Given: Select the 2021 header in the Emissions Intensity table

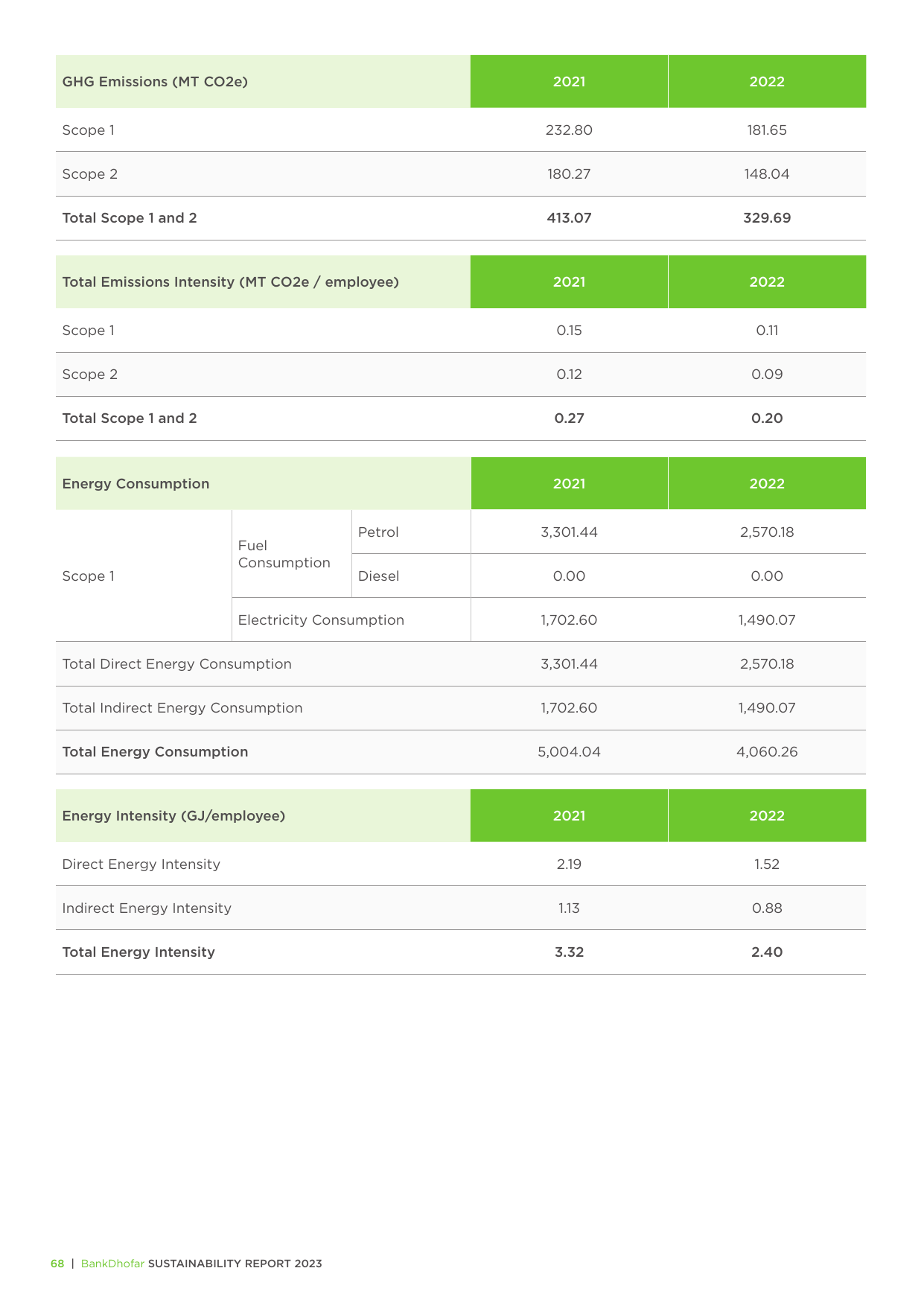Looking at the screenshot, I should pos(569,282).
